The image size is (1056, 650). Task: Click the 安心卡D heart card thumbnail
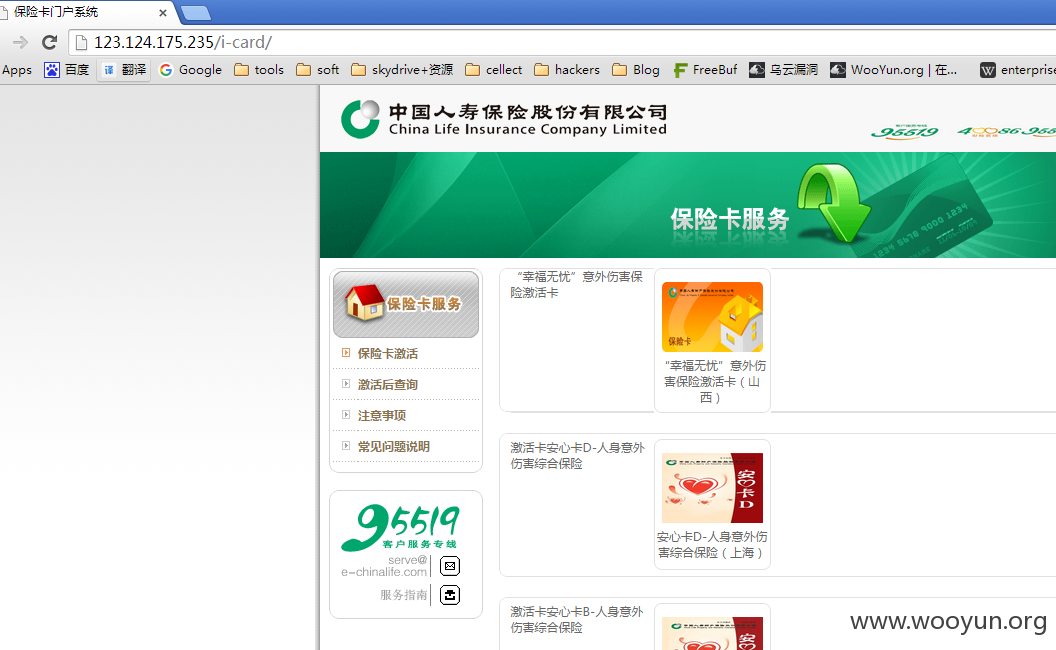pos(712,488)
